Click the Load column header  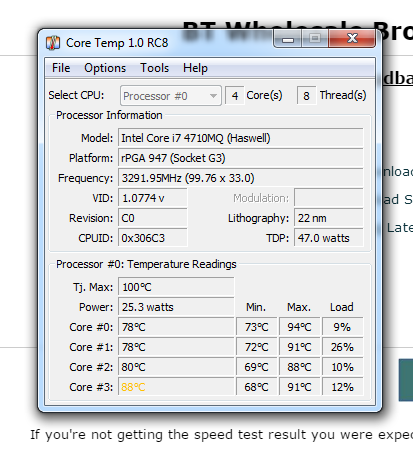click(342, 307)
